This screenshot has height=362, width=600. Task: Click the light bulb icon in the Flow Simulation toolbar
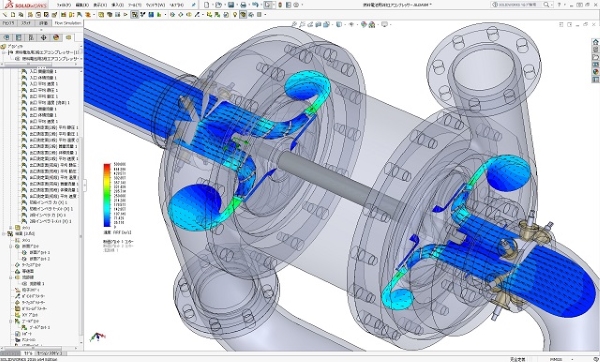point(235,15)
